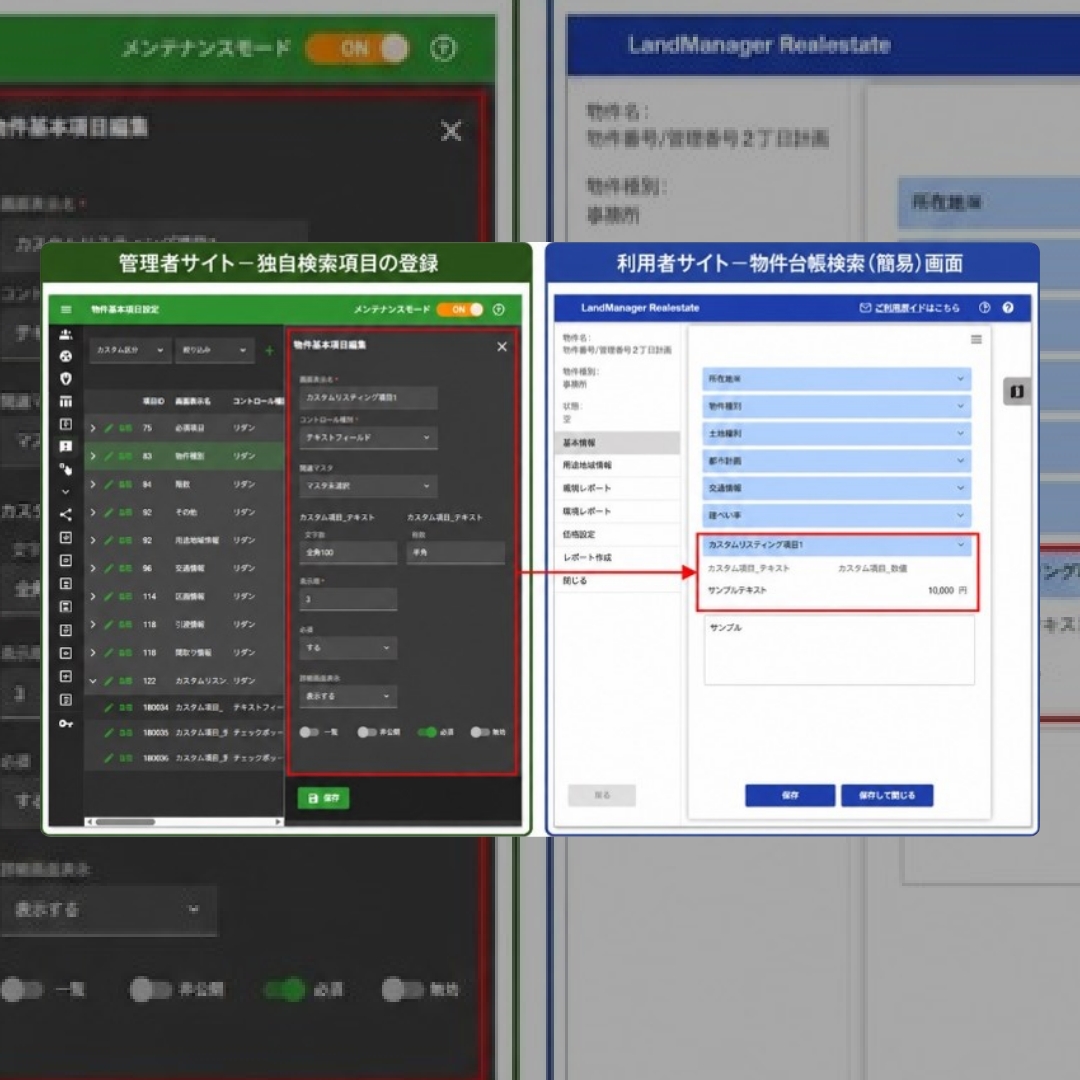Click the 保存して閉じる button
The width and height of the screenshot is (1080, 1080).
point(887,795)
